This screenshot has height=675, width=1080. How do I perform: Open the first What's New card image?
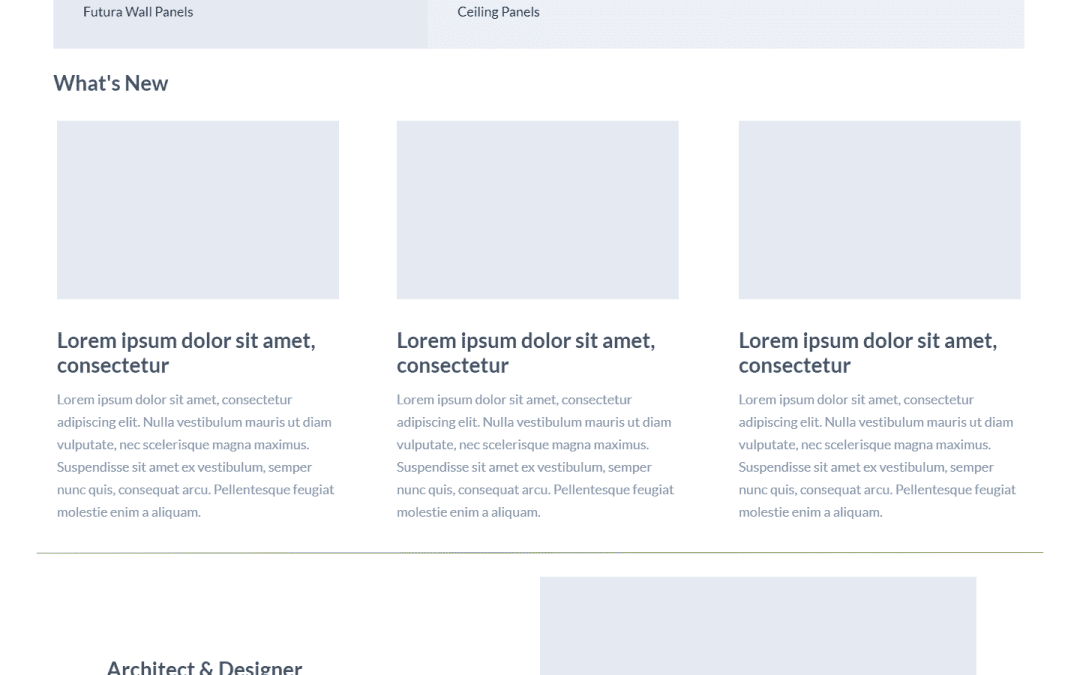tap(198, 210)
